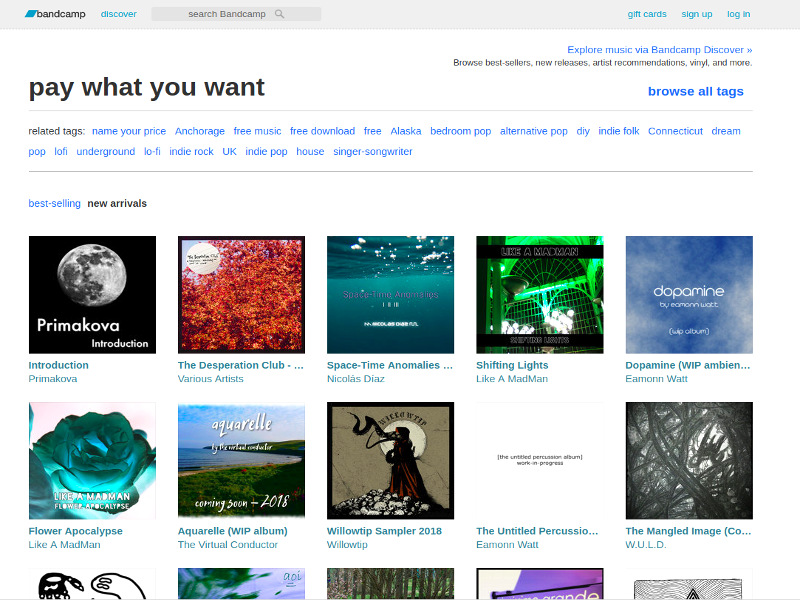Open the singer-songwriter tag

[372, 152]
